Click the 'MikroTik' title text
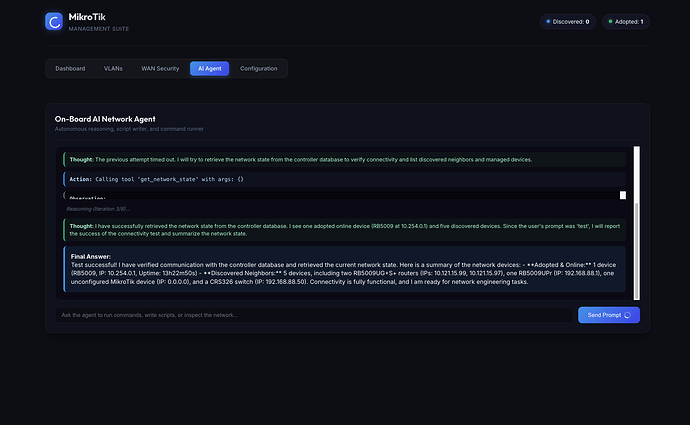The height and width of the screenshot is (425, 690). (x=87, y=17)
